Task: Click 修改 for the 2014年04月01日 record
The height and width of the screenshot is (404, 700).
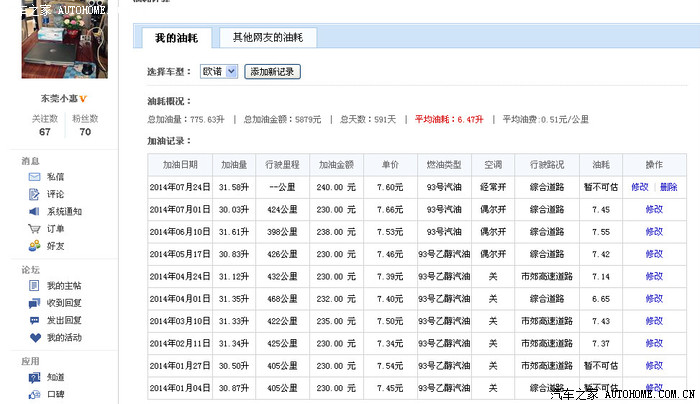Action: 654,299
